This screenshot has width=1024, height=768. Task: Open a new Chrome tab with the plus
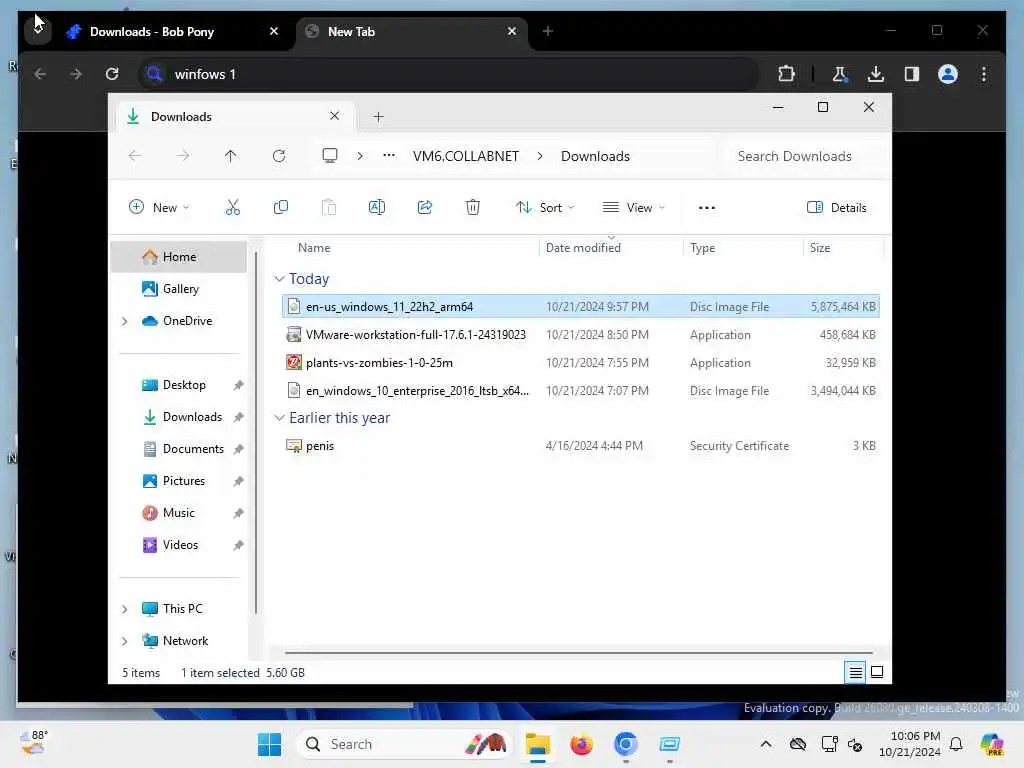(548, 31)
